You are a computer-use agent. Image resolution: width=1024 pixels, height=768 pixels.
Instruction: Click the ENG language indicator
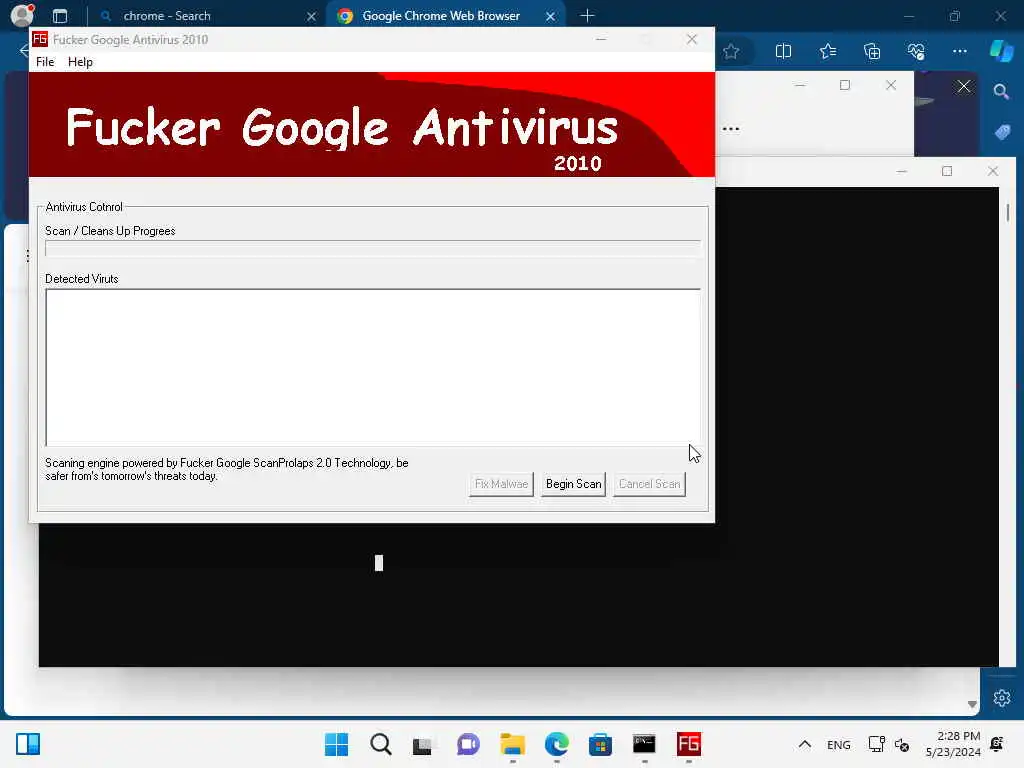click(839, 744)
